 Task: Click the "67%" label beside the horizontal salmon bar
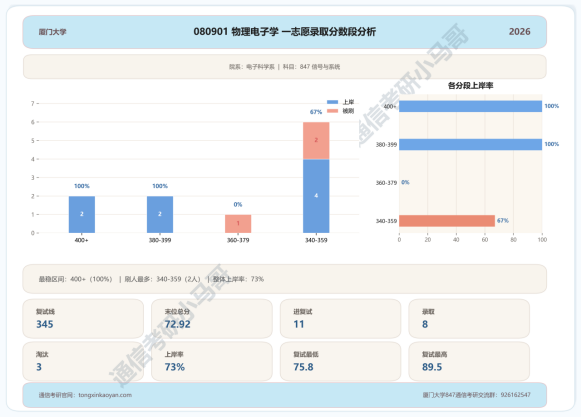click(x=503, y=220)
